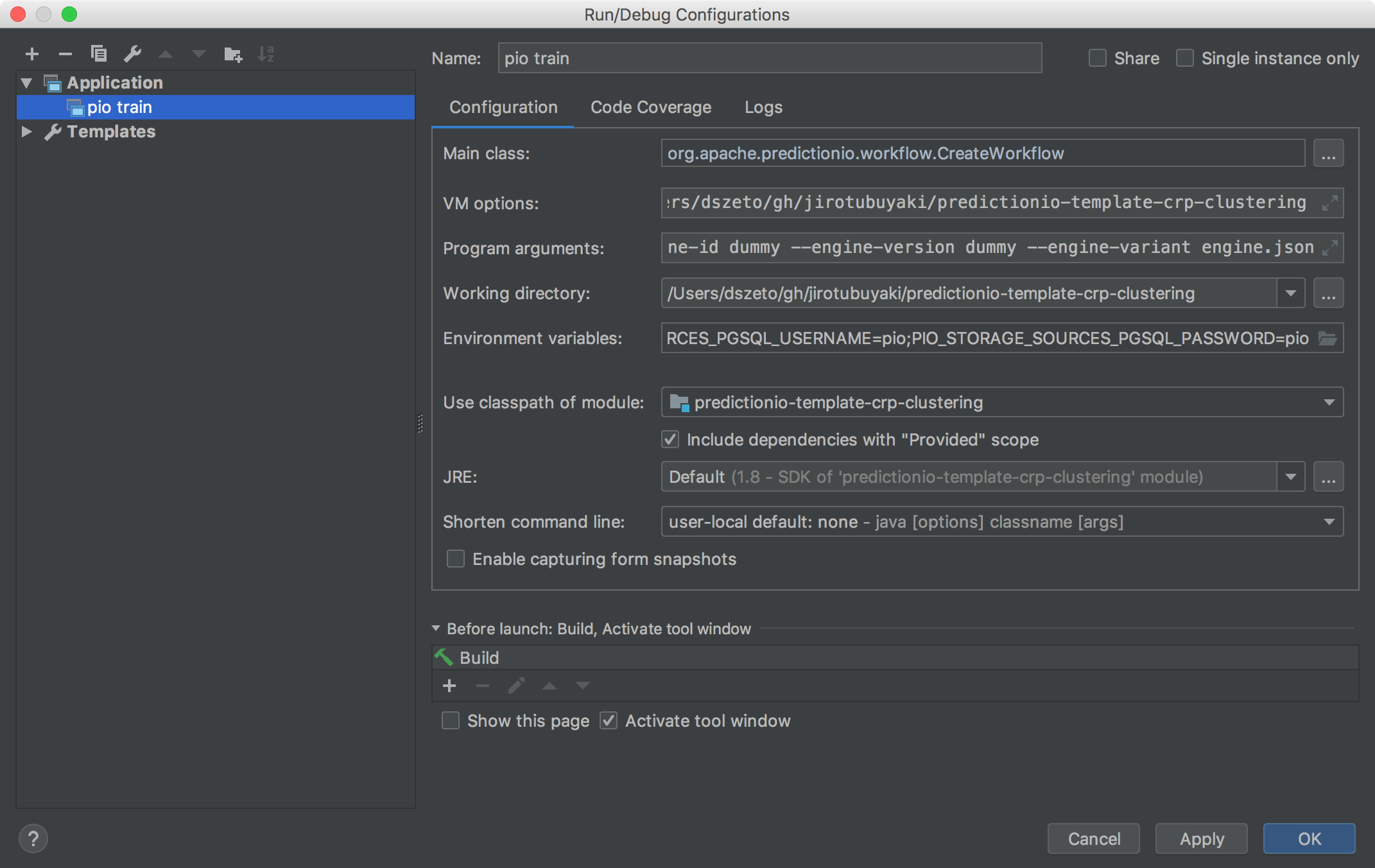Uncheck Include dependencies with Provided scope
The height and width of the screenshot is (868, 1375).
pos(670,440)
